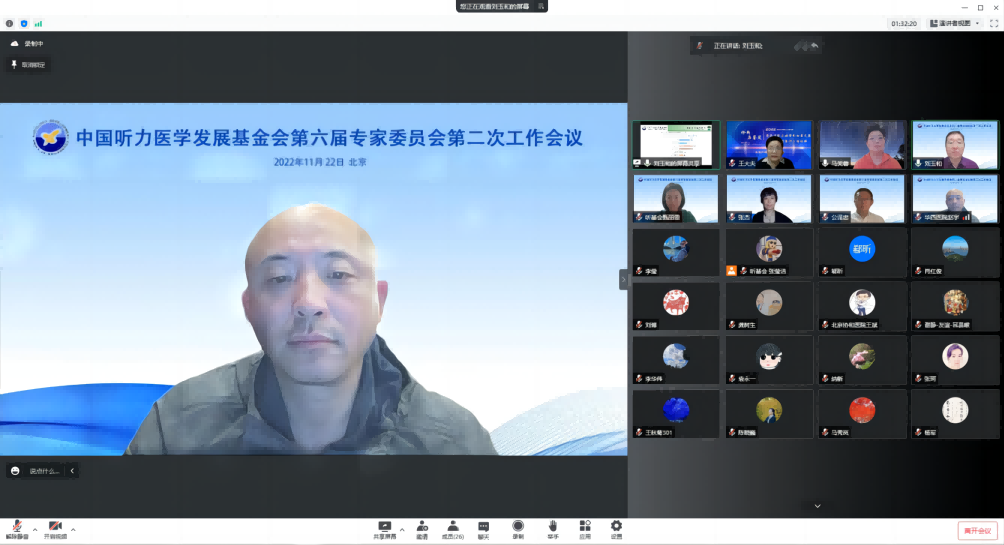Open meeting settings gear
The image size is (1004, 545).
pos(616,530)
